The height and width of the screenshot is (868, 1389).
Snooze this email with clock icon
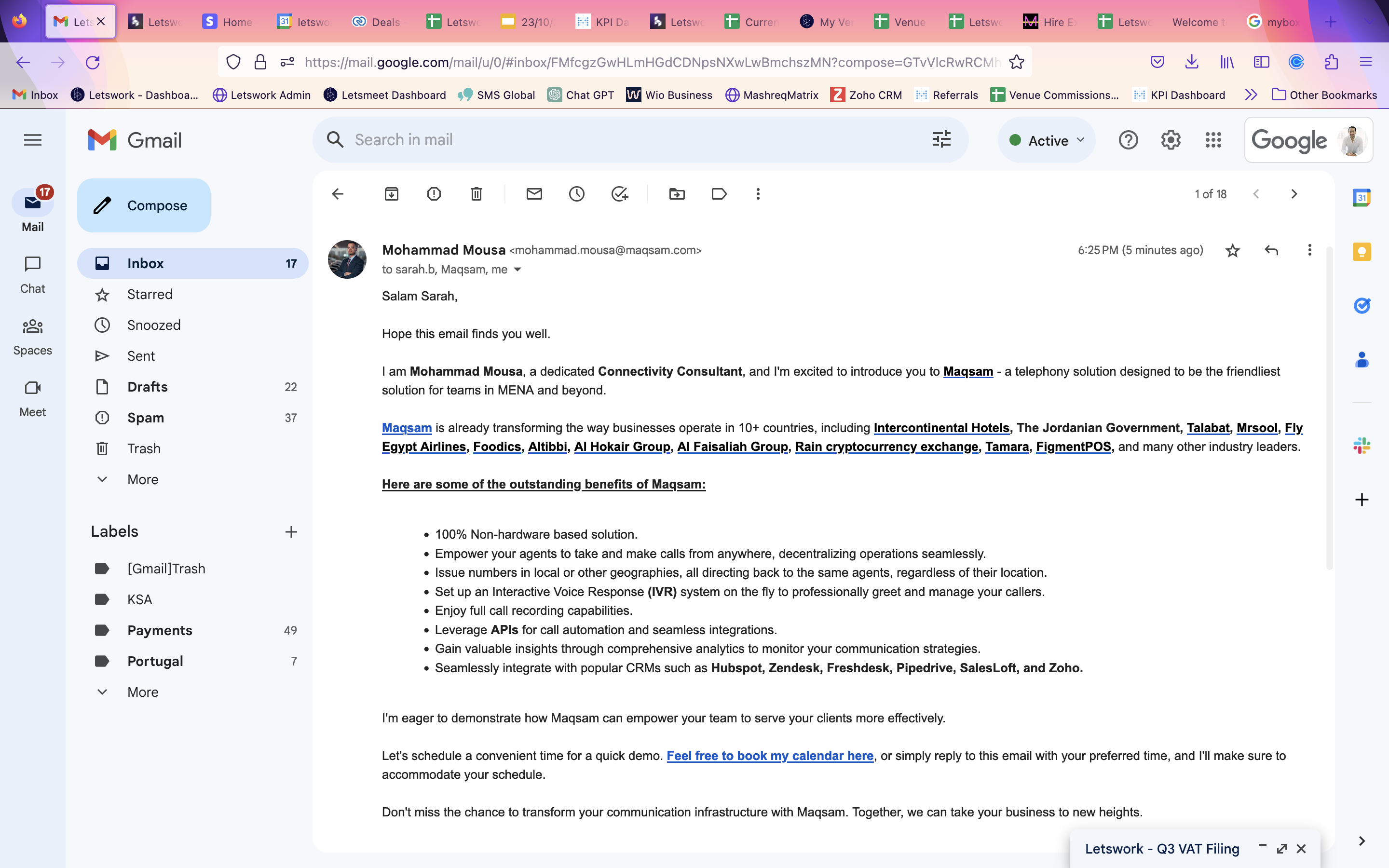tap(577, 194)
